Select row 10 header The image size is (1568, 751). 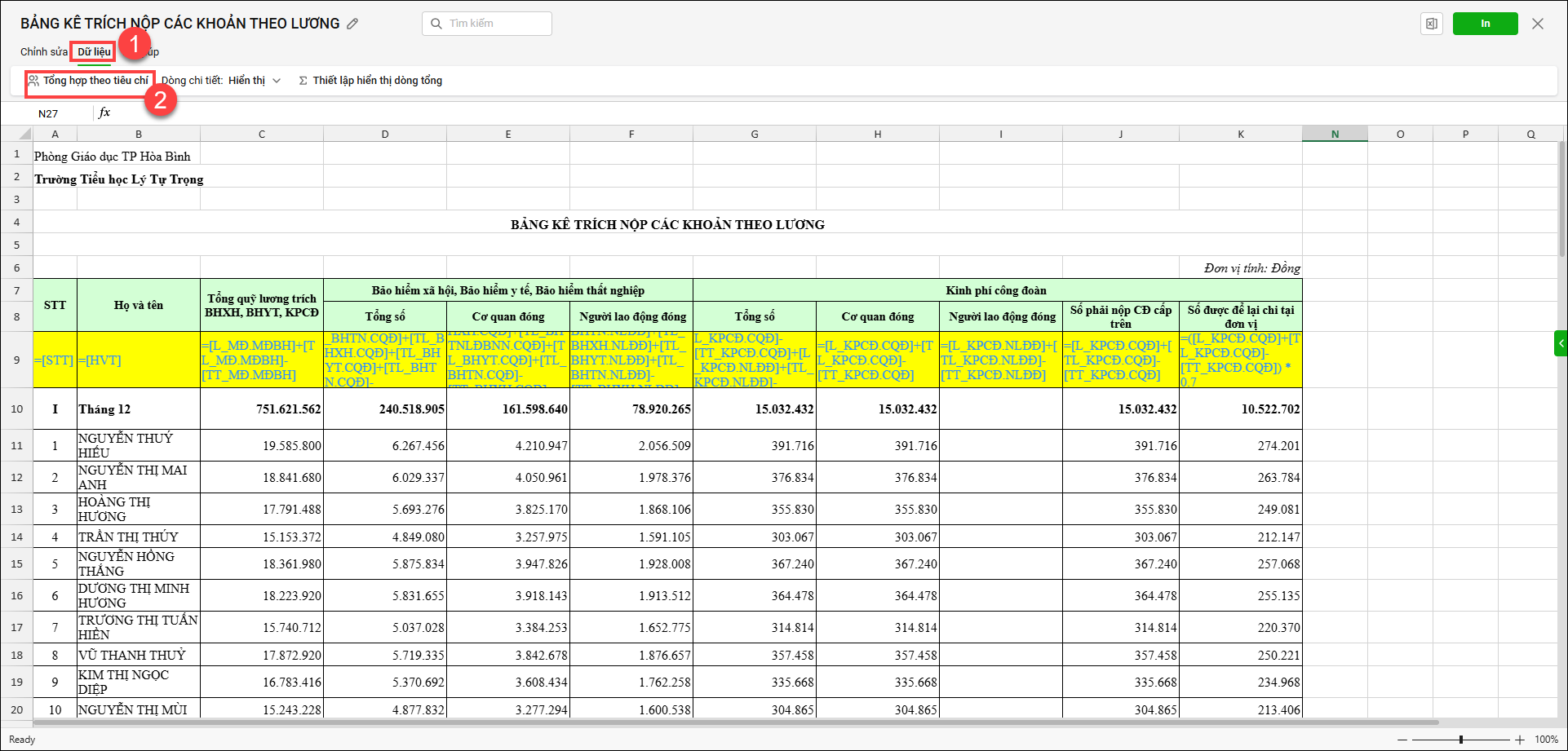coord(16,409)
